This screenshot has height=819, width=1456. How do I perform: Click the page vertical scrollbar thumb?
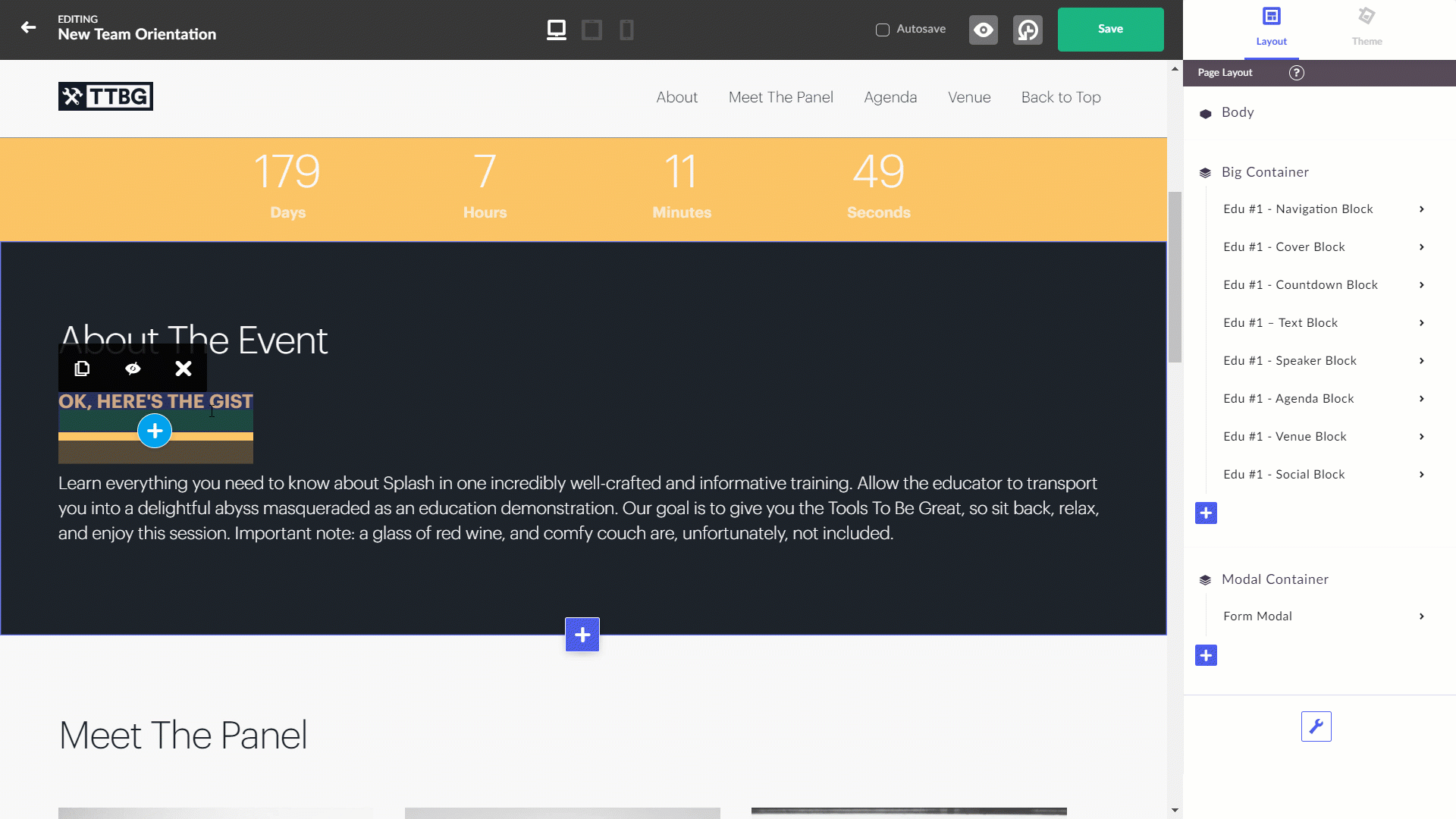point(1175,277)
